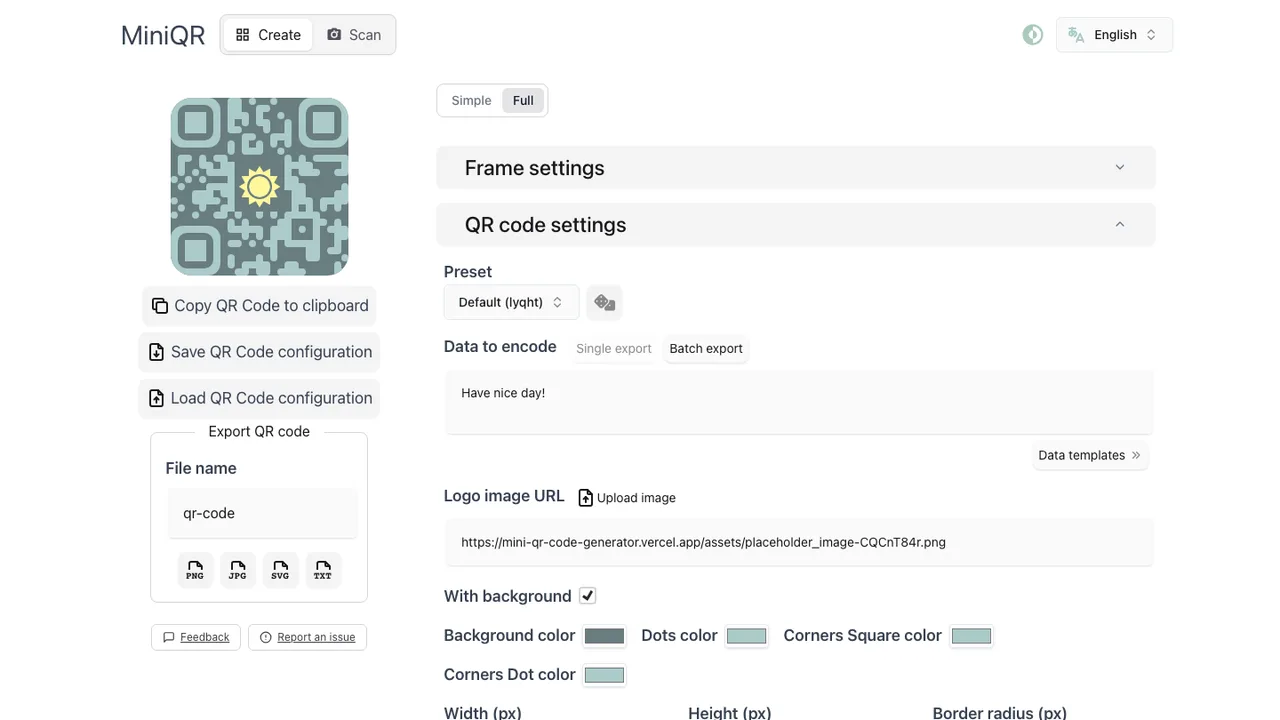Click the File name input field
The height and width of the screenshot is (720, 1280).
(x=262, y=513)
